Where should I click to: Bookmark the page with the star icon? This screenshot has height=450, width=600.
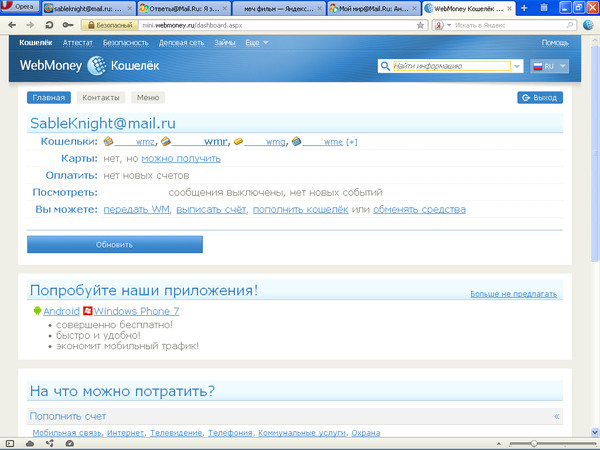[420, 25]
